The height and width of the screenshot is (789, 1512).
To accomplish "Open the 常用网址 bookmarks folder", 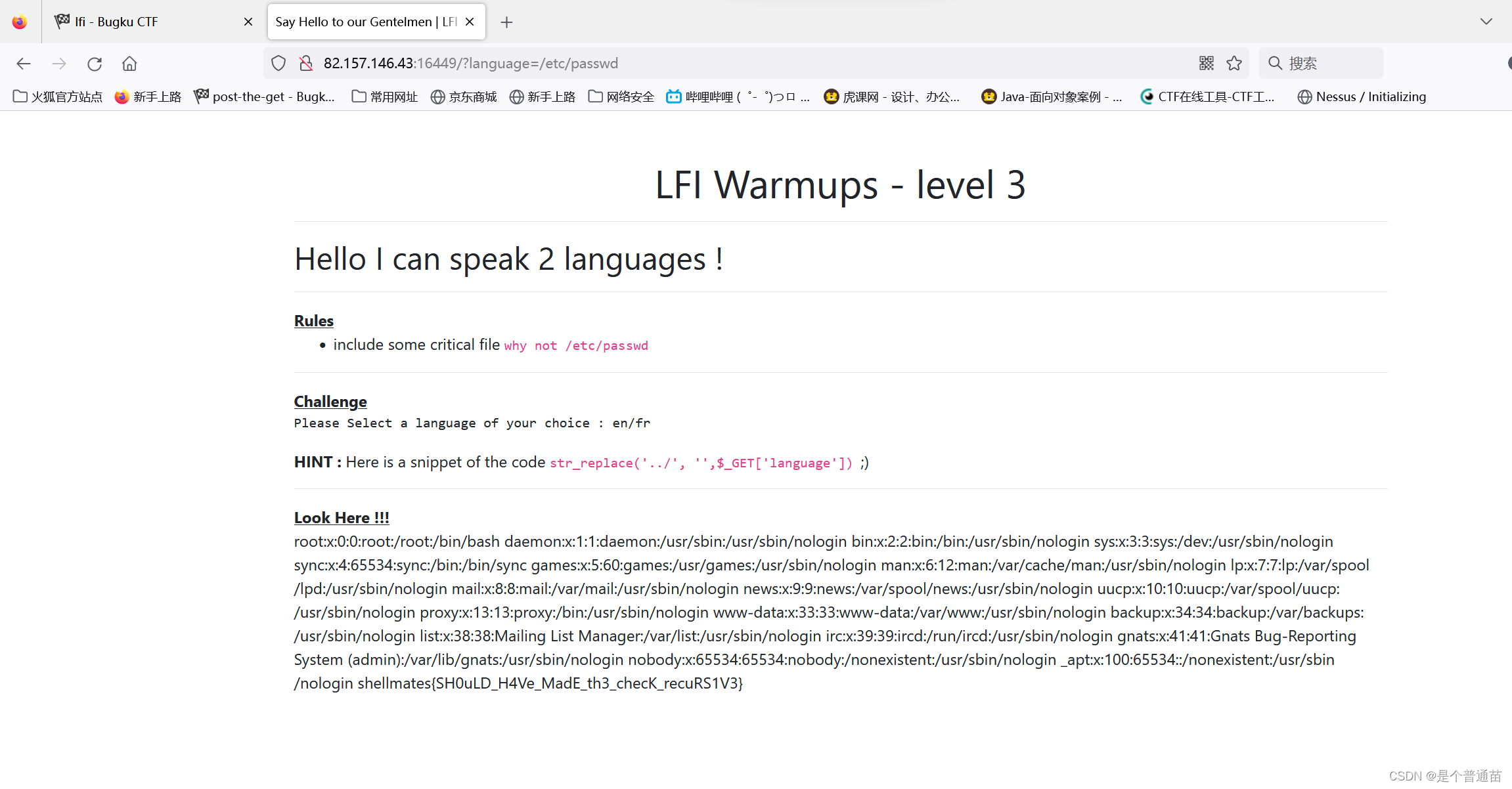I will tap(384, 96).
